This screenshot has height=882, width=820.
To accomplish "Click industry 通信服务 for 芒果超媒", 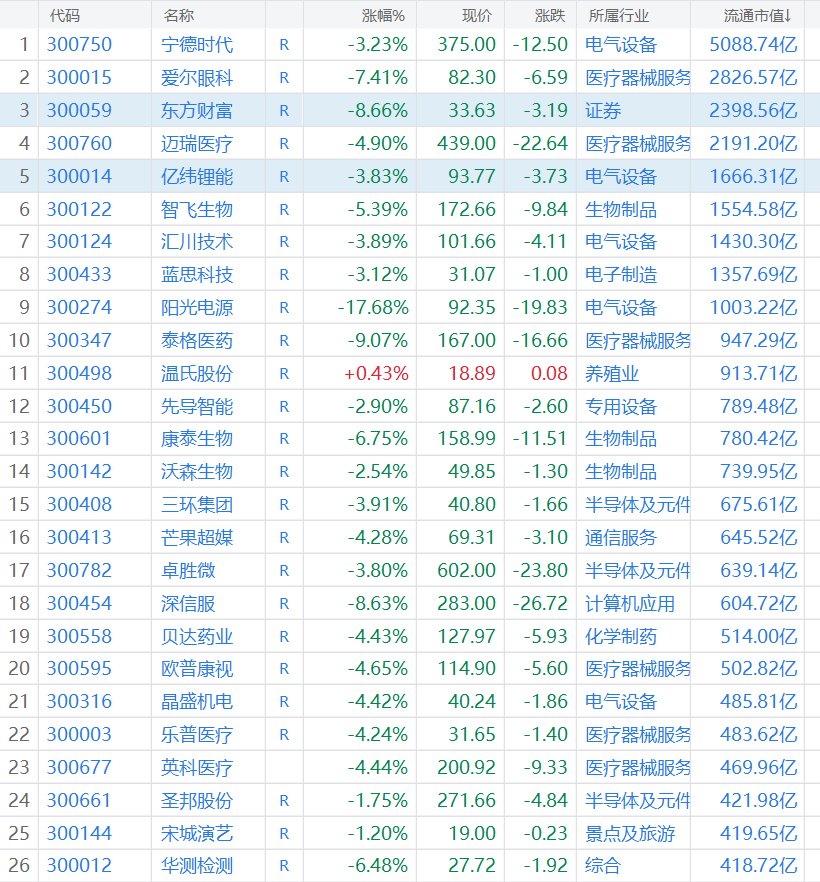I will coord(621,537).
